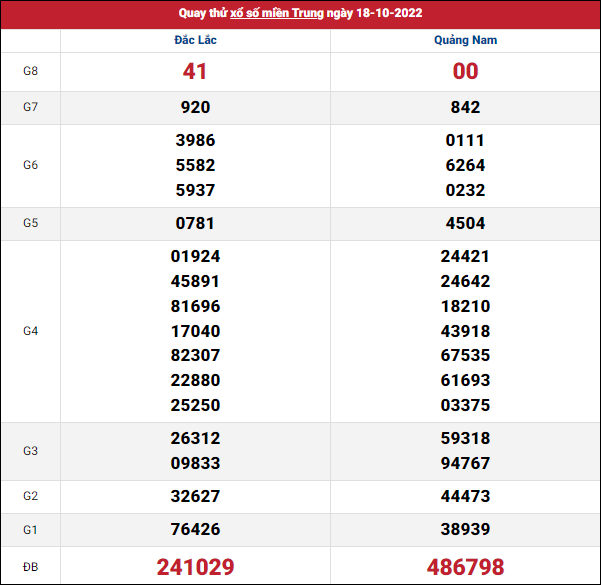Click the Quảng Nam column header

click(465, 40)
